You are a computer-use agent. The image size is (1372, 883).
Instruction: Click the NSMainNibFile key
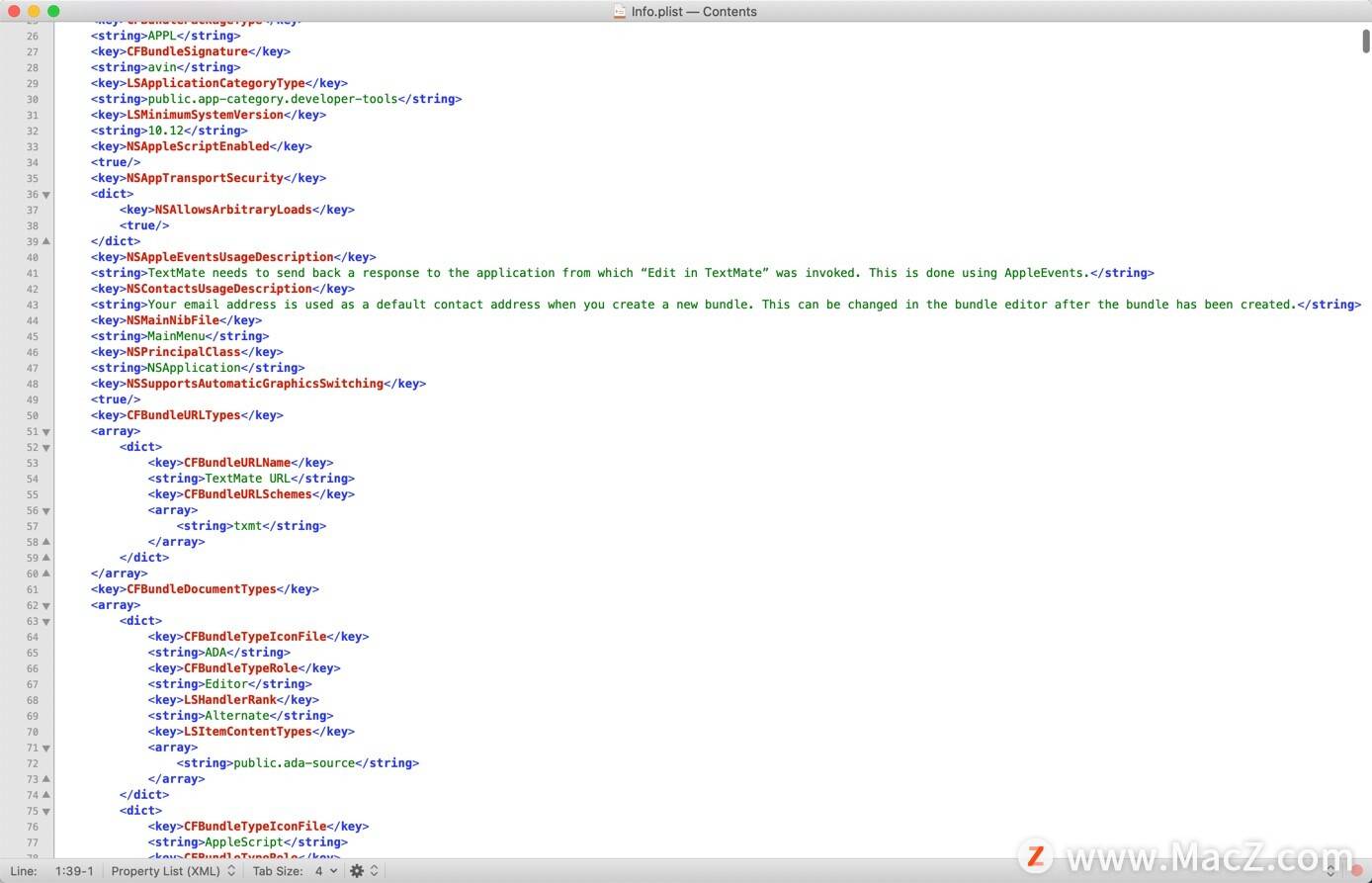click(173, 320)
